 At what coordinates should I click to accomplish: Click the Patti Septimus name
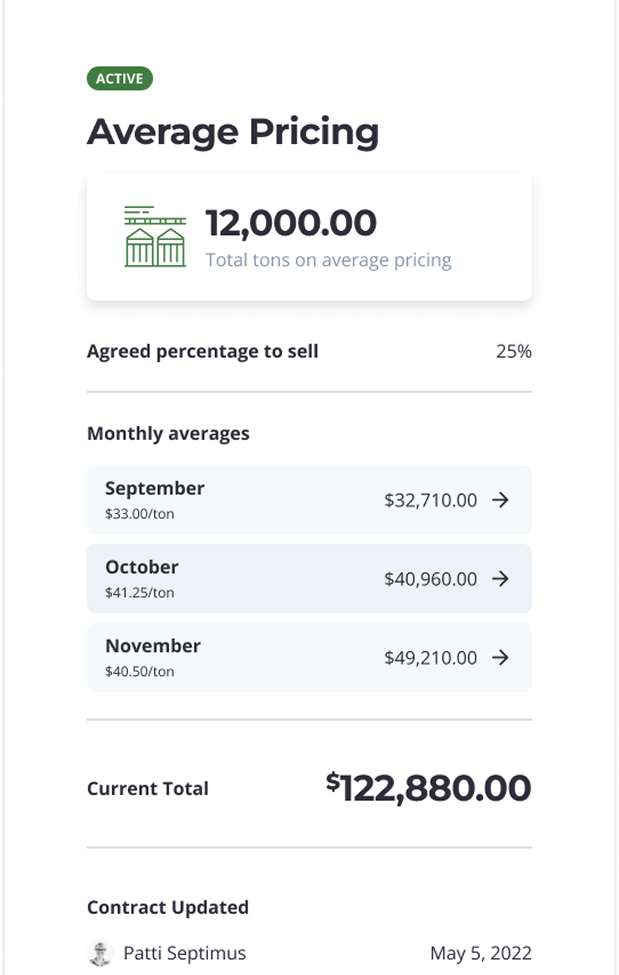click(x=184, y=953)
